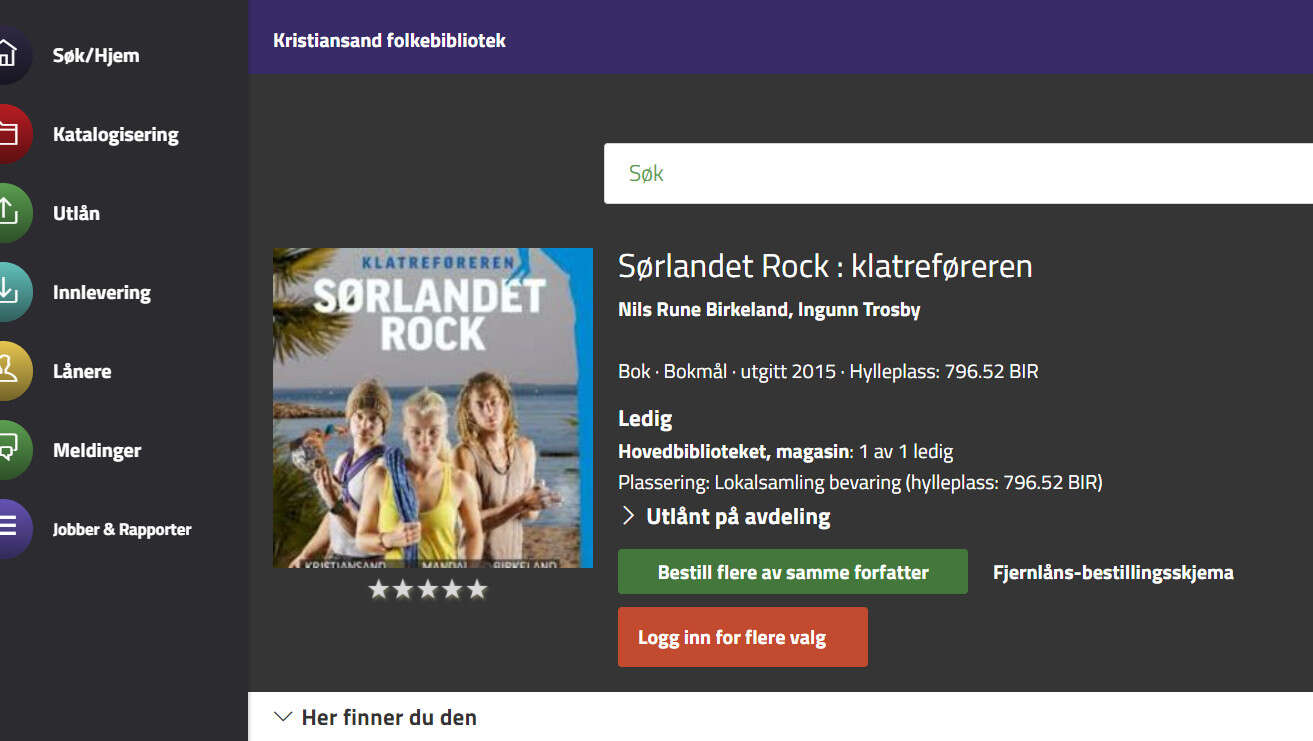Open the Jobber & Rapporter list icon
Image resolution: width=1313 pixels, height=741 pixels.
click(x=8, y=529)
